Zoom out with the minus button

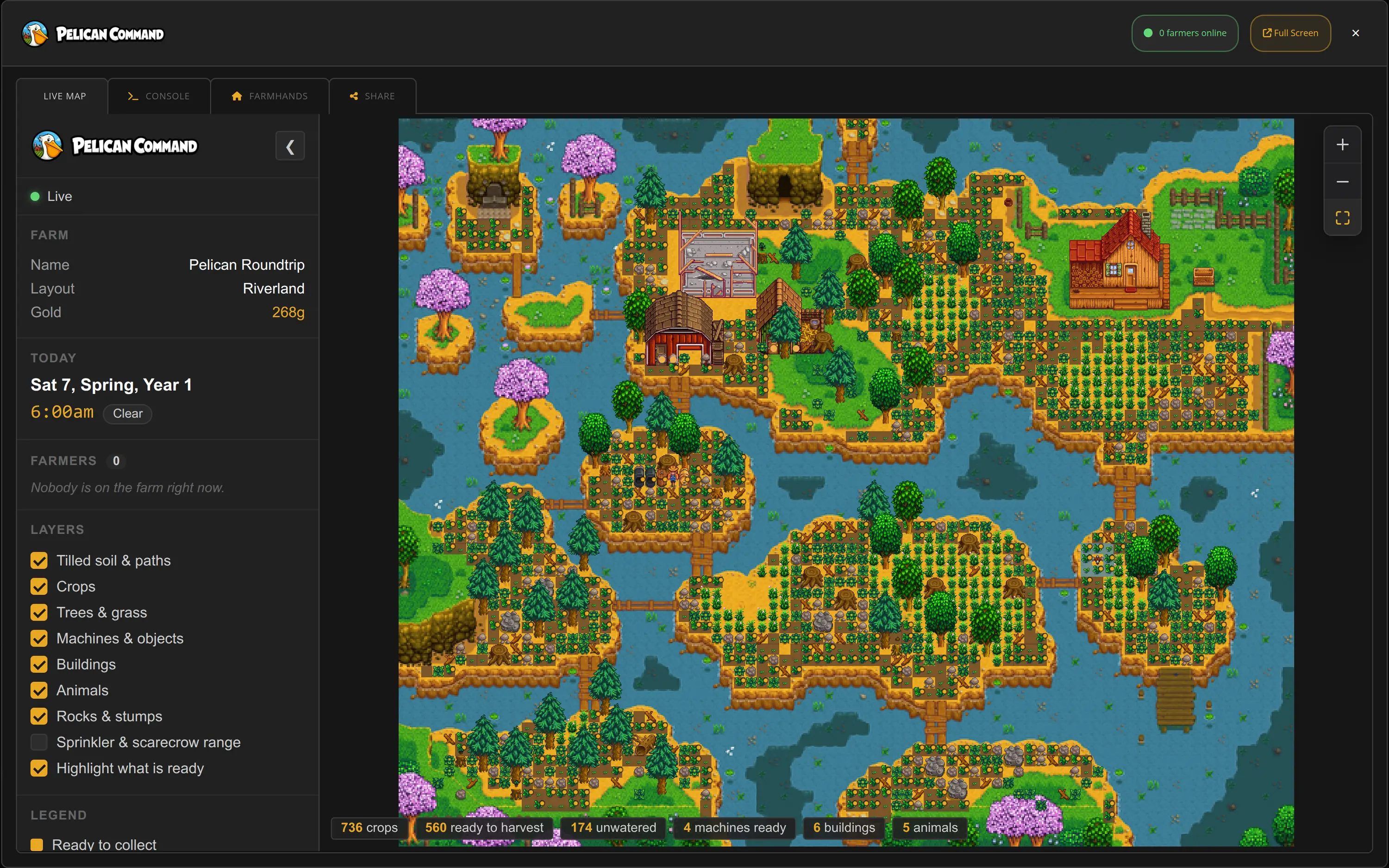coord(1342,181)
